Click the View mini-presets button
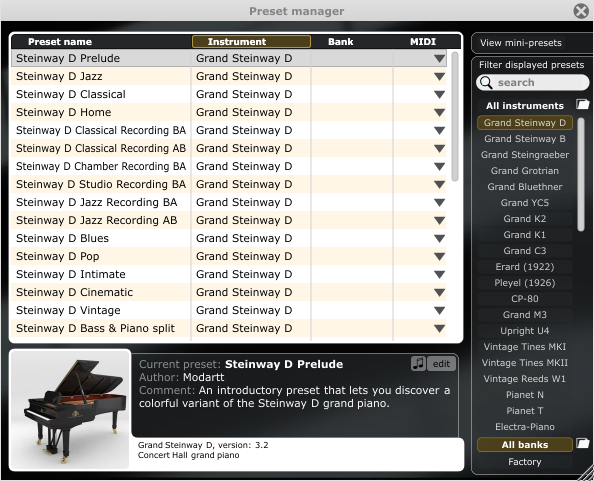This screenshot has height=481, width=594. (521, 43)
